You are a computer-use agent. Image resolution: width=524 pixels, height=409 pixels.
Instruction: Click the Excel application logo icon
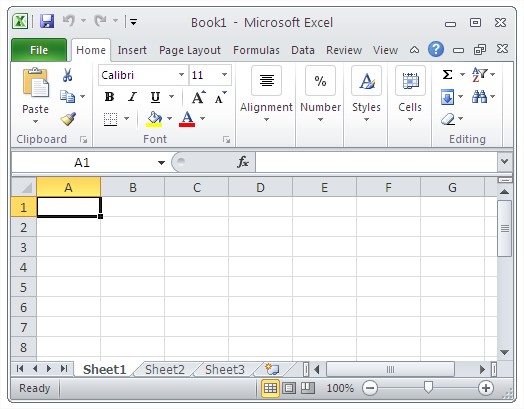pos(20,22)
